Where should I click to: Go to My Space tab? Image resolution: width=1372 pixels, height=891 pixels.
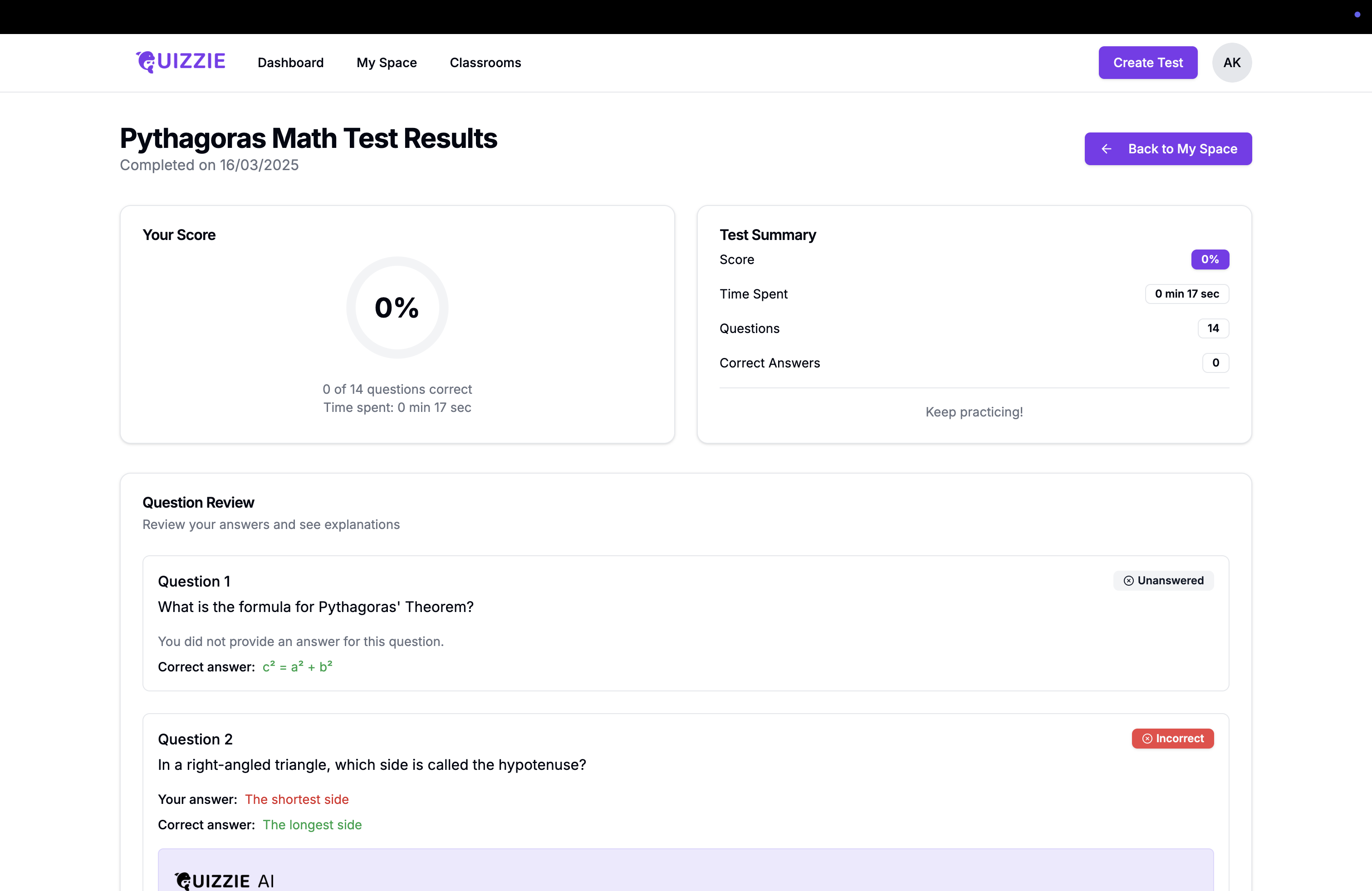point(386,62)
